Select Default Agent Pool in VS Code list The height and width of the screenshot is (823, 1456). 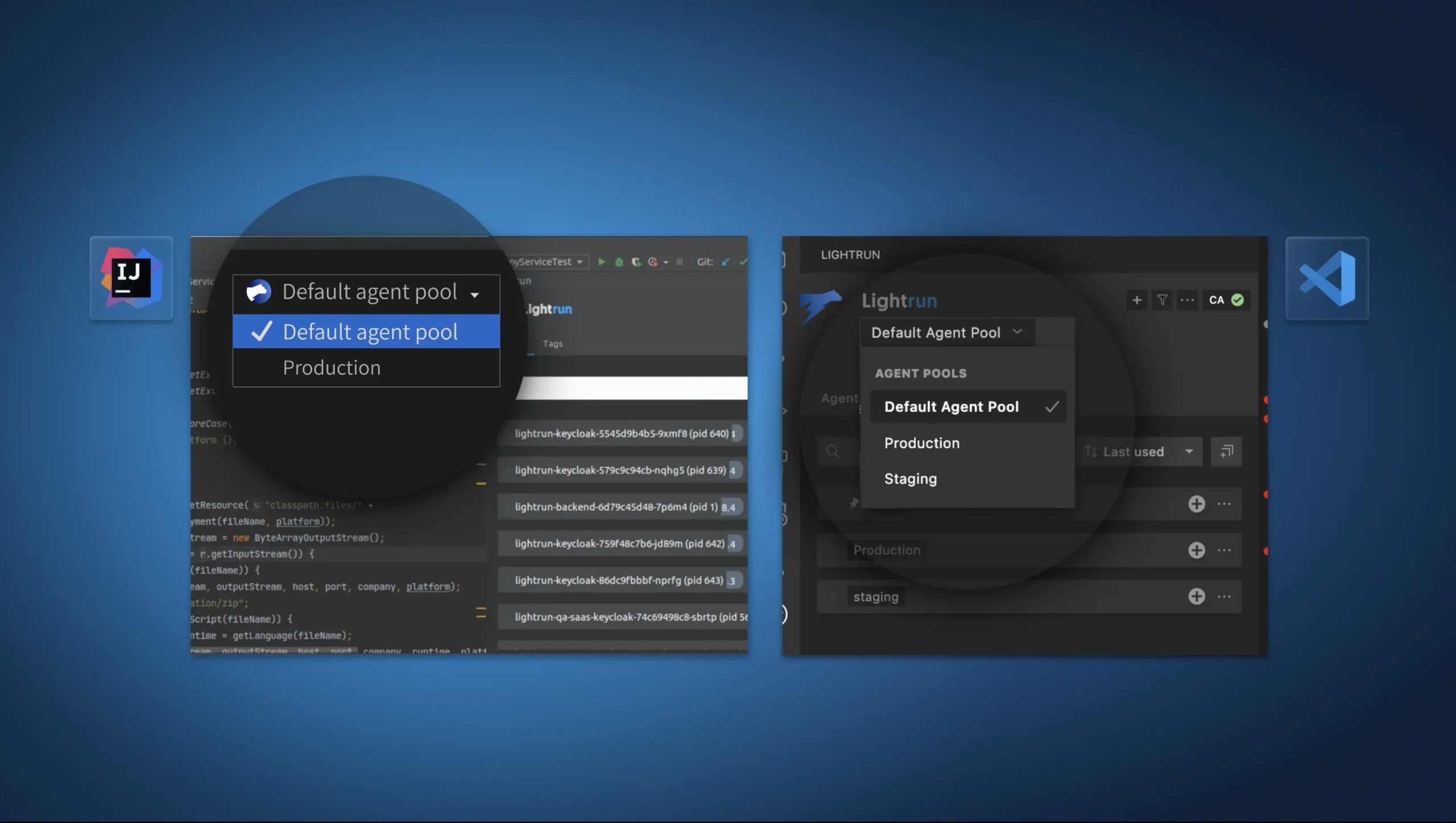[x=968, y=407]
